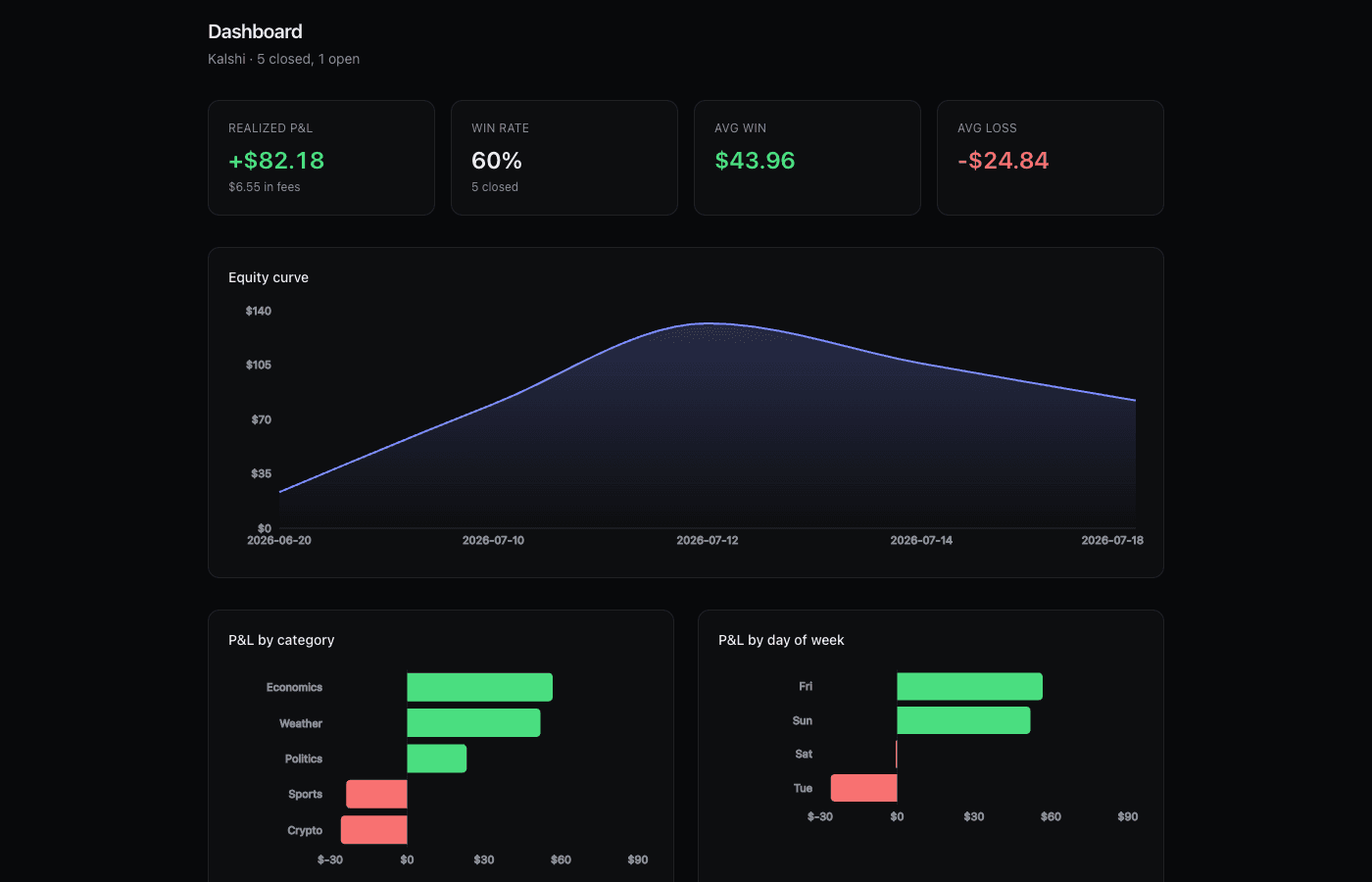
Task: Click the Win Rate 60% value
Action: tap(497, 161)
